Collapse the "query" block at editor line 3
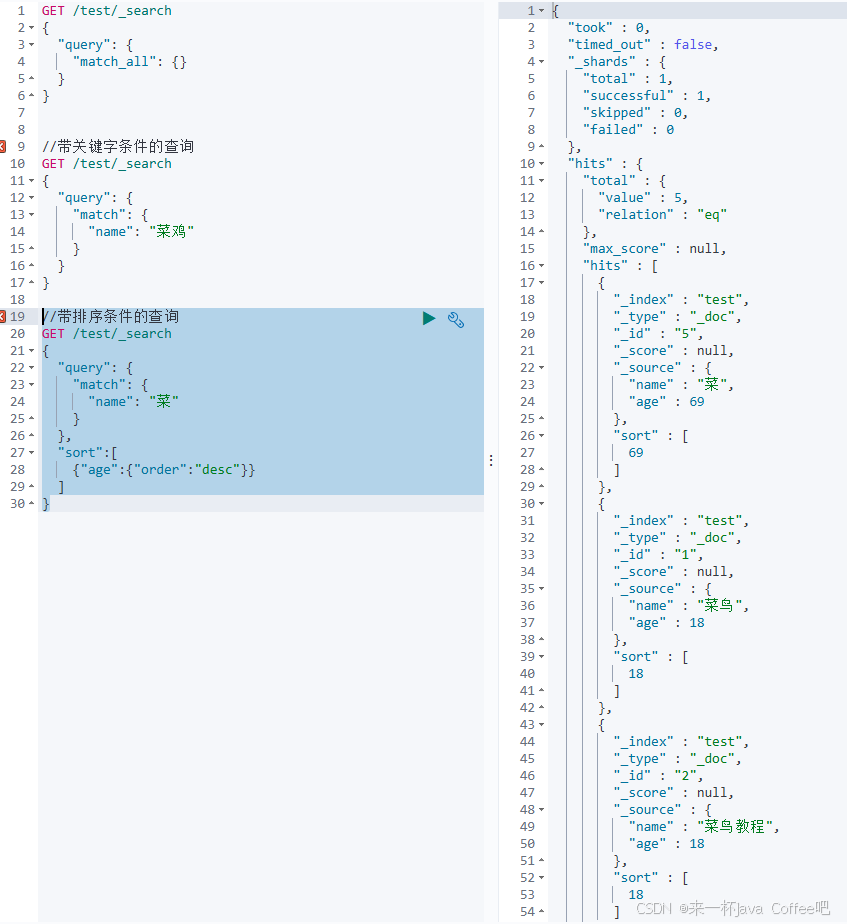847x924 pixels. (x=32, y=45)
